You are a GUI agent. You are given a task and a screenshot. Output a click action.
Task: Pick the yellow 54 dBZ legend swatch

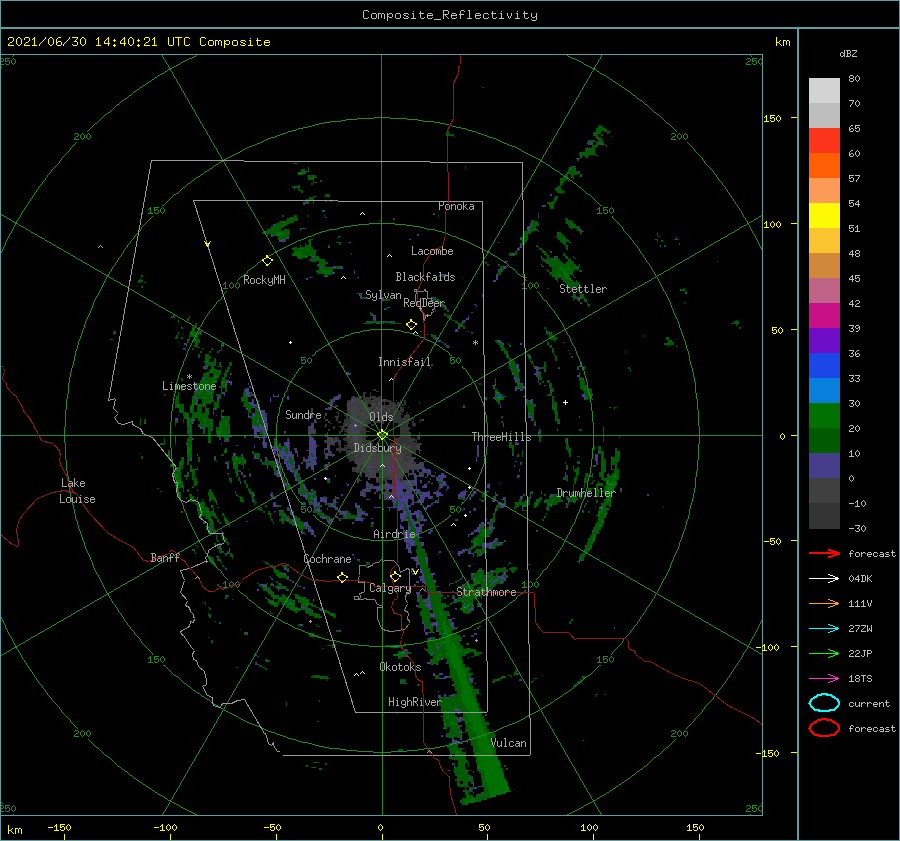tap(824, 215)
